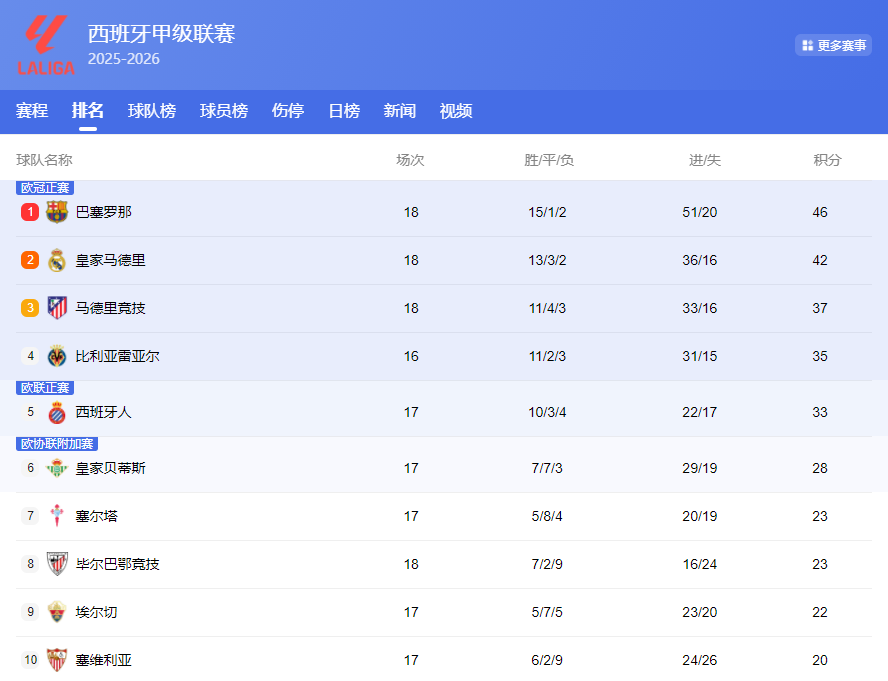Open team 毕尔巴鄂竞技
This screenshot has width=888, height=681.
tap(118, 564)
